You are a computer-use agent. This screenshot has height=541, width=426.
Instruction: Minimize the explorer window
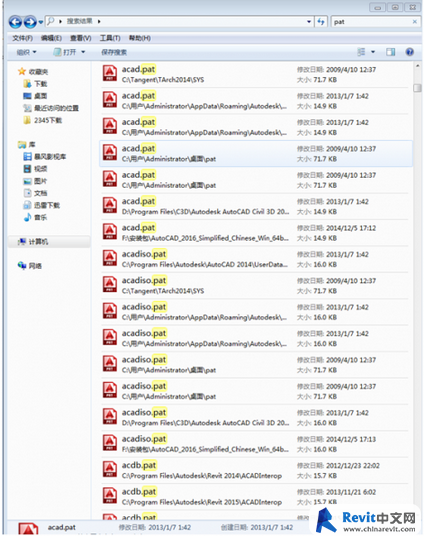(x=377, y=7)
